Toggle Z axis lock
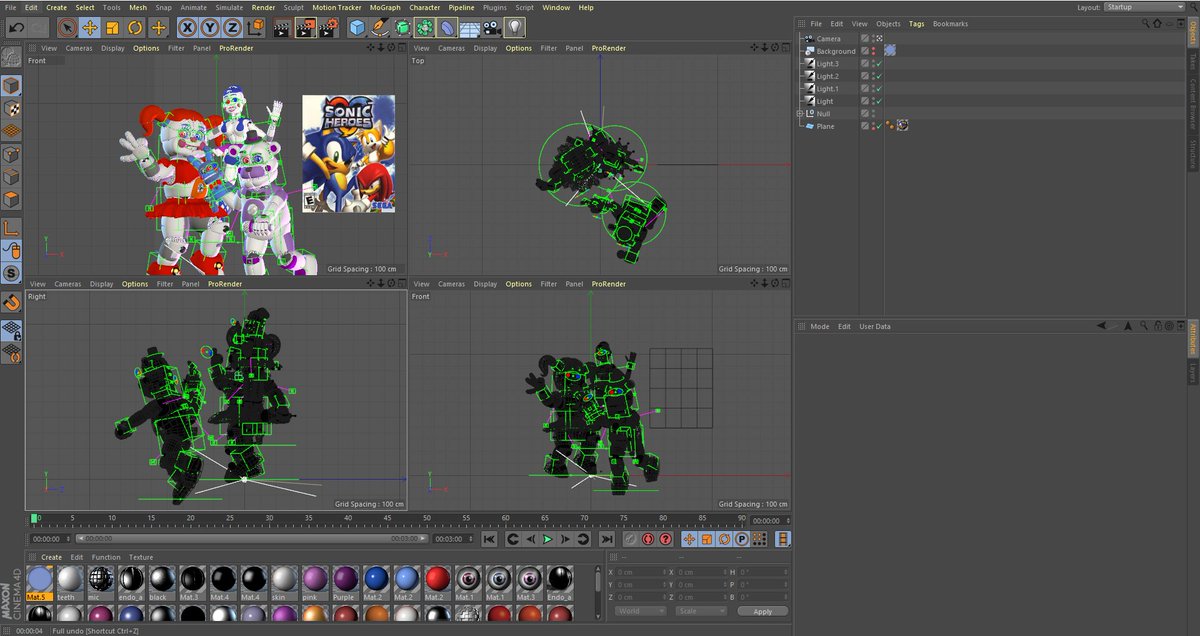This screenshot has height=636, width=1200. (232, 27)
